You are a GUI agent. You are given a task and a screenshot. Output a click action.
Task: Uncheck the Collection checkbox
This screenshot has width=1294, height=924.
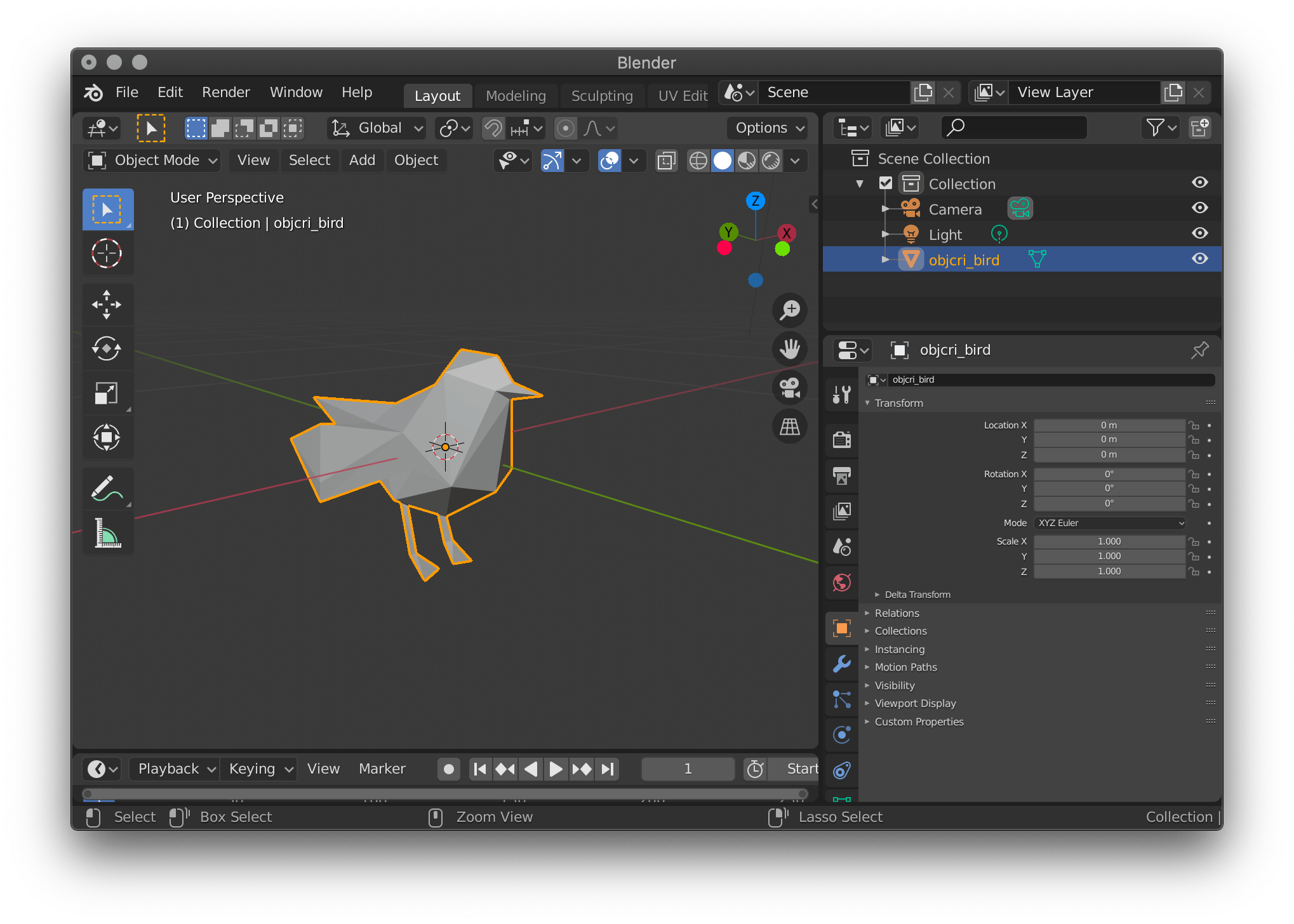pos(886,182)
